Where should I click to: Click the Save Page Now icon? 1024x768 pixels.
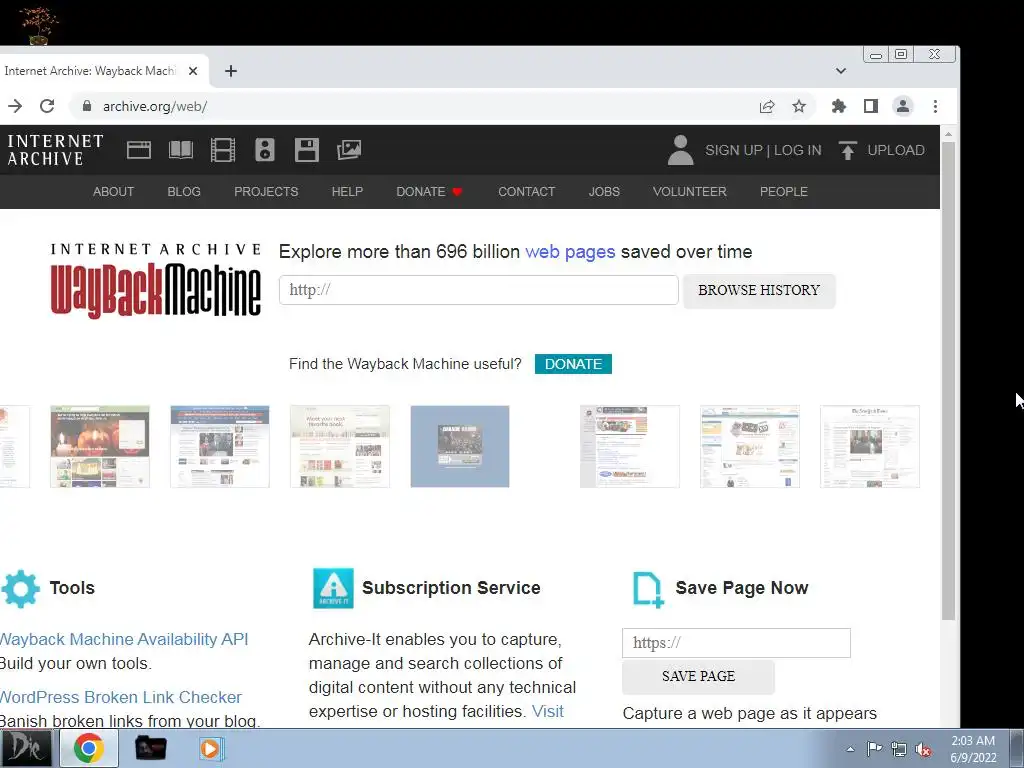(648, 589)
